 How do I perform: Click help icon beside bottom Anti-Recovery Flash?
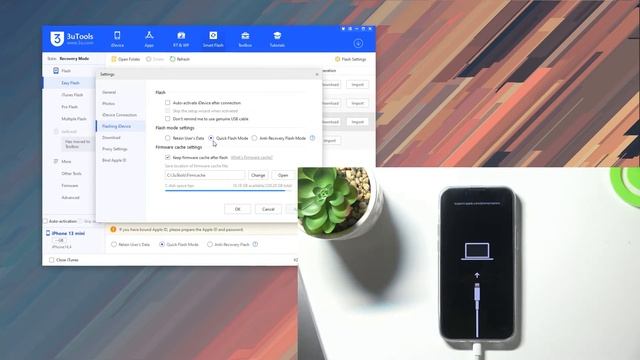point(255,244)
